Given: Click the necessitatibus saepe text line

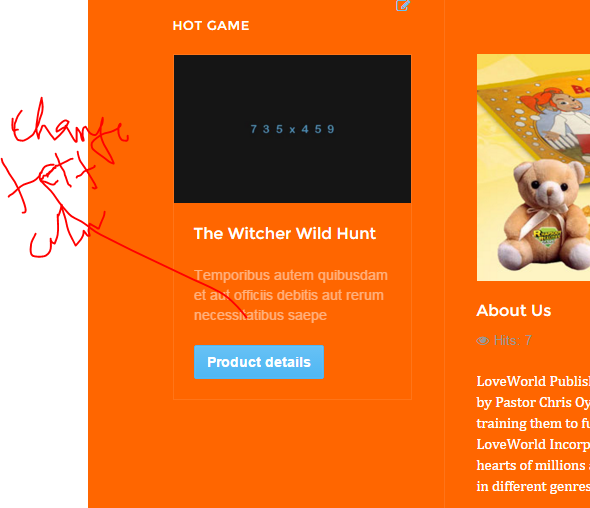Looking at the screenshot, I should (x=260, y=315).
